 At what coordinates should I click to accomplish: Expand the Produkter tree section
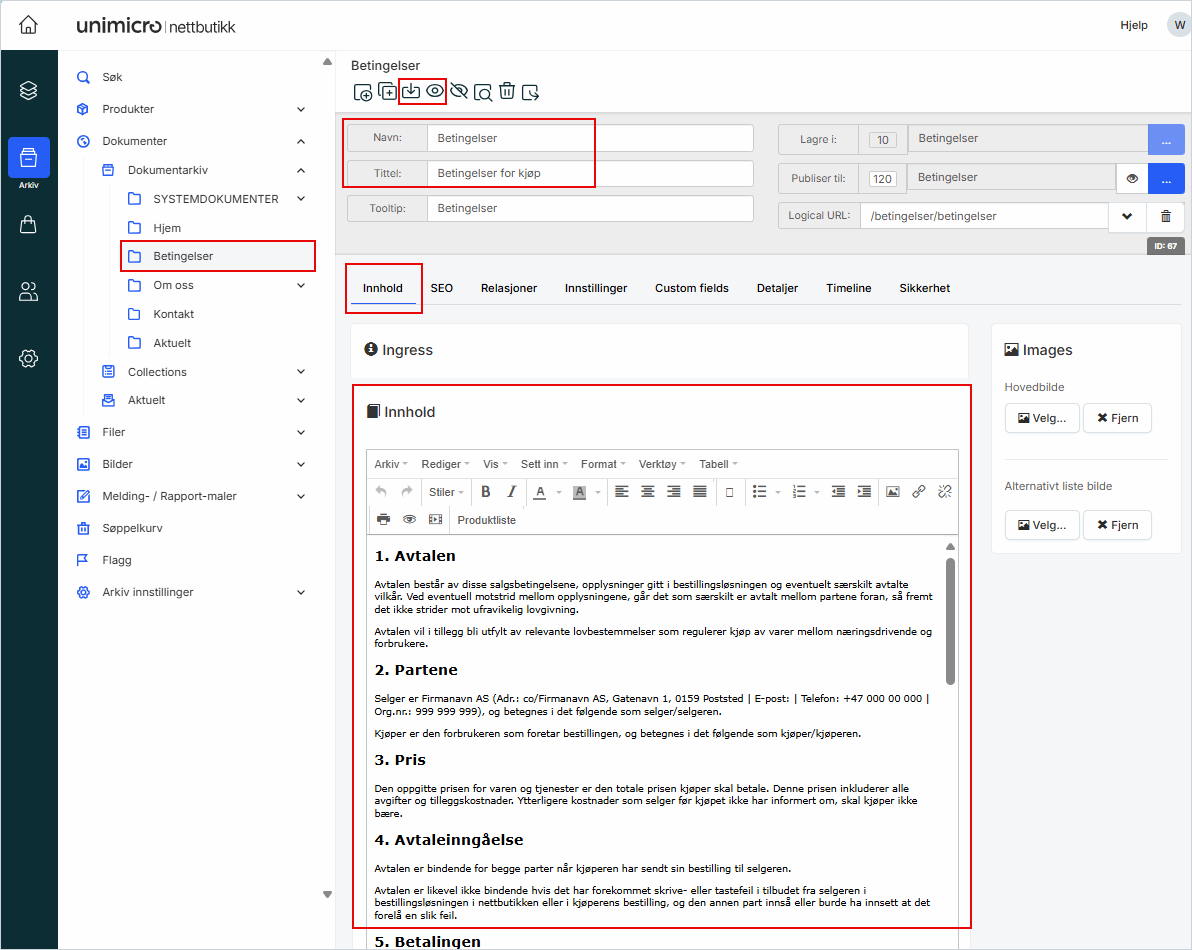301,109
